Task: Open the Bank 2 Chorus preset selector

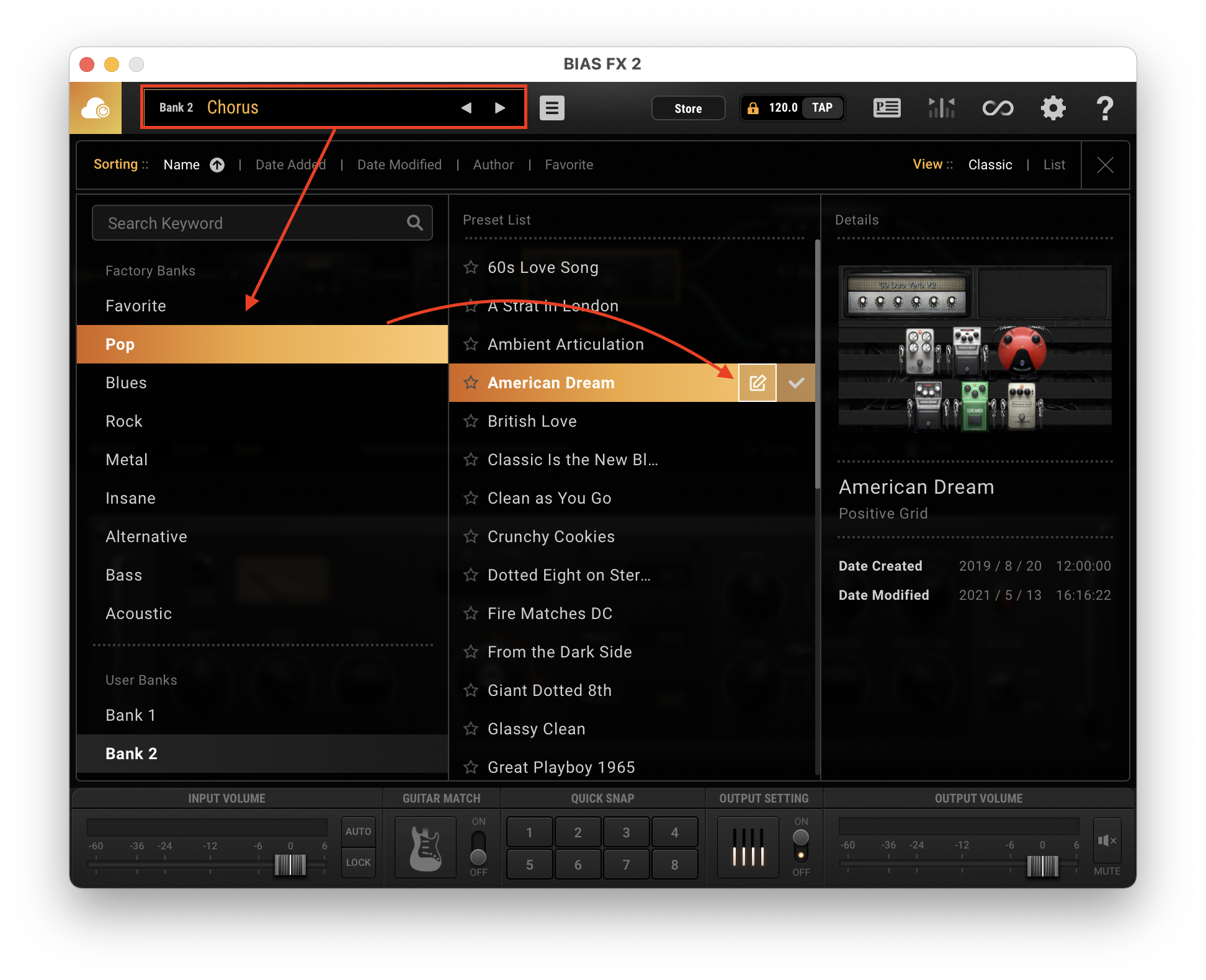Action: [x=334, y=107]
